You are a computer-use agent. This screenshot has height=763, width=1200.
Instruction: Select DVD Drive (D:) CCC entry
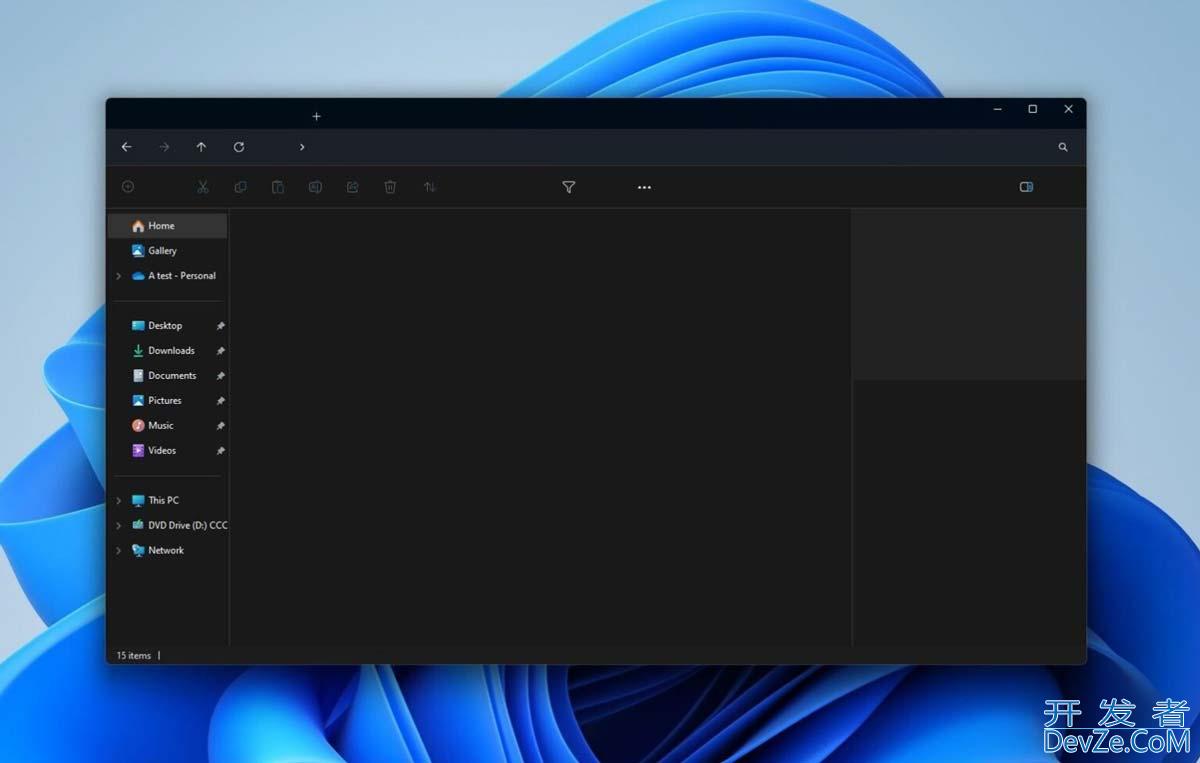click(180, 525)
